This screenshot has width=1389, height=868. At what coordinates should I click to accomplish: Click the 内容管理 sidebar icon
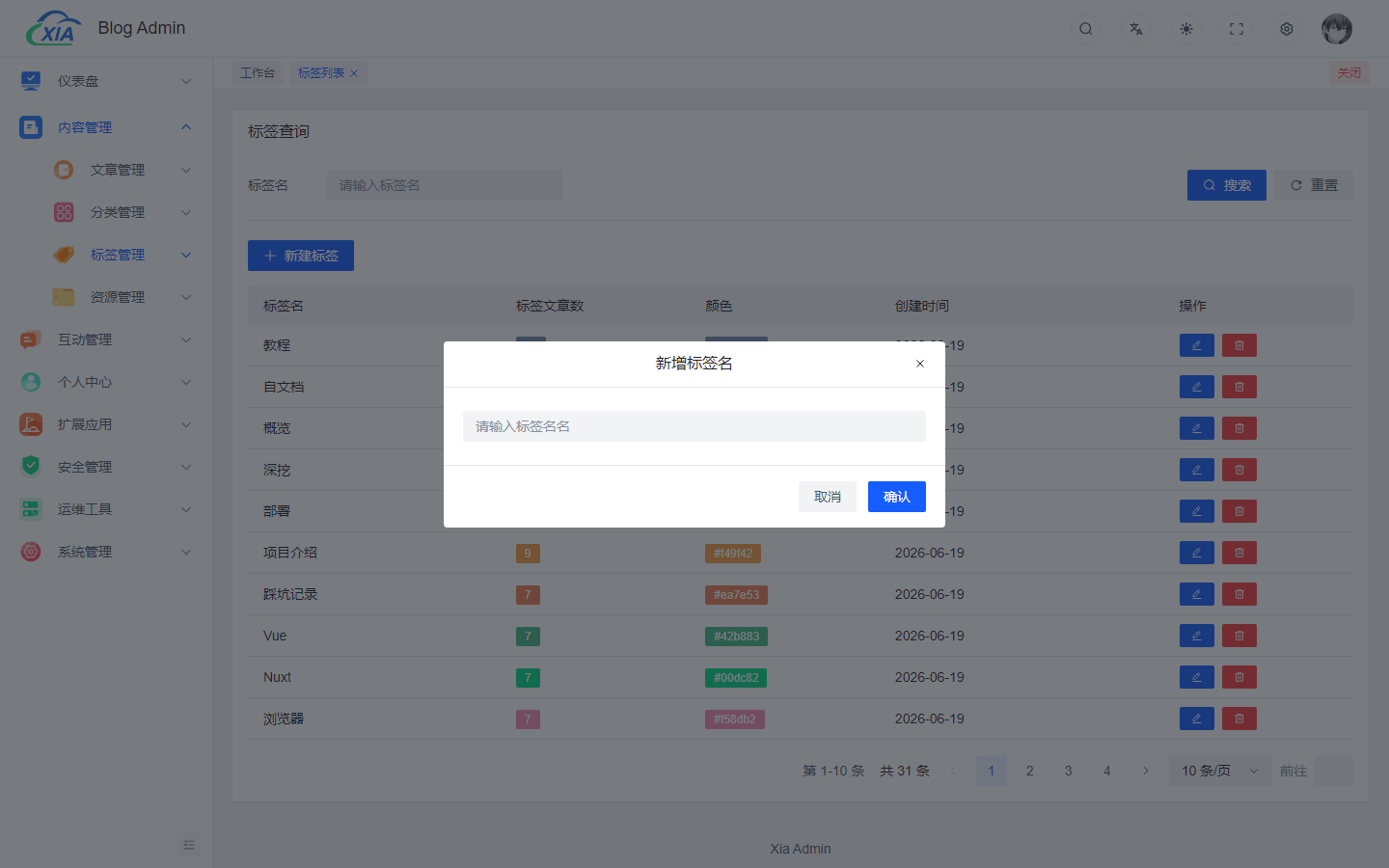click(x=31, y=127)
